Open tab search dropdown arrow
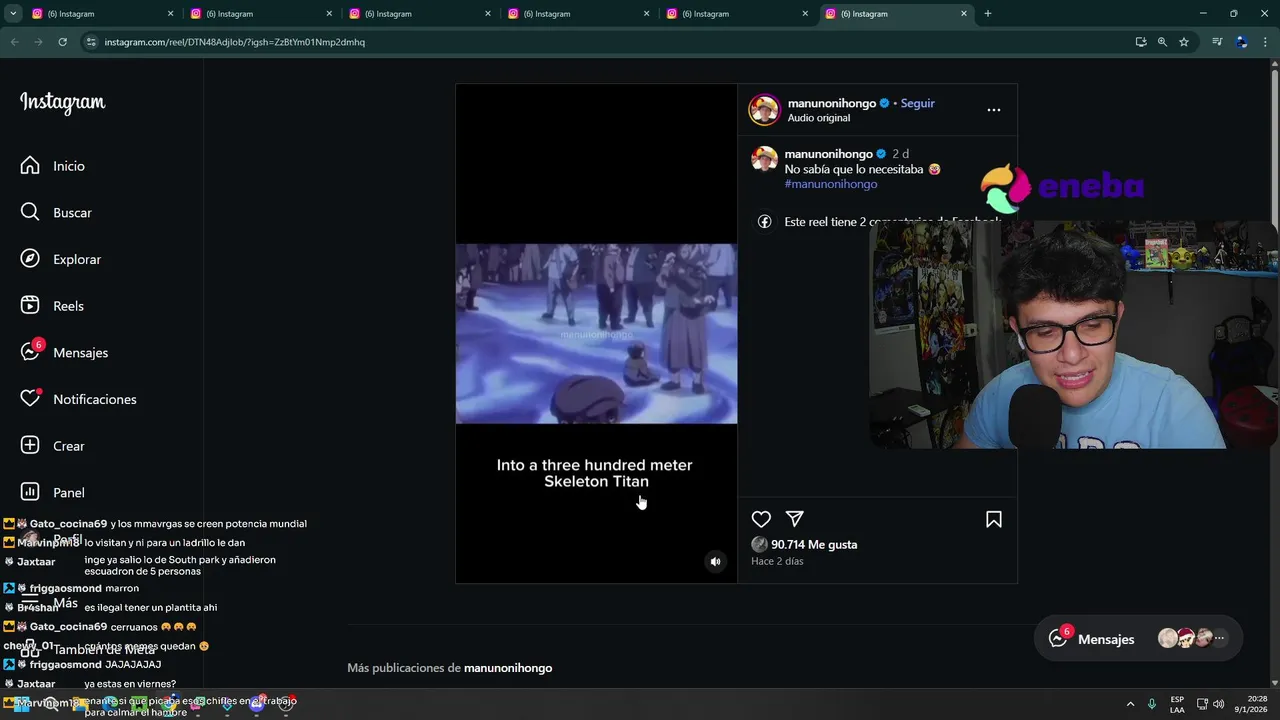 coord(13,14)
